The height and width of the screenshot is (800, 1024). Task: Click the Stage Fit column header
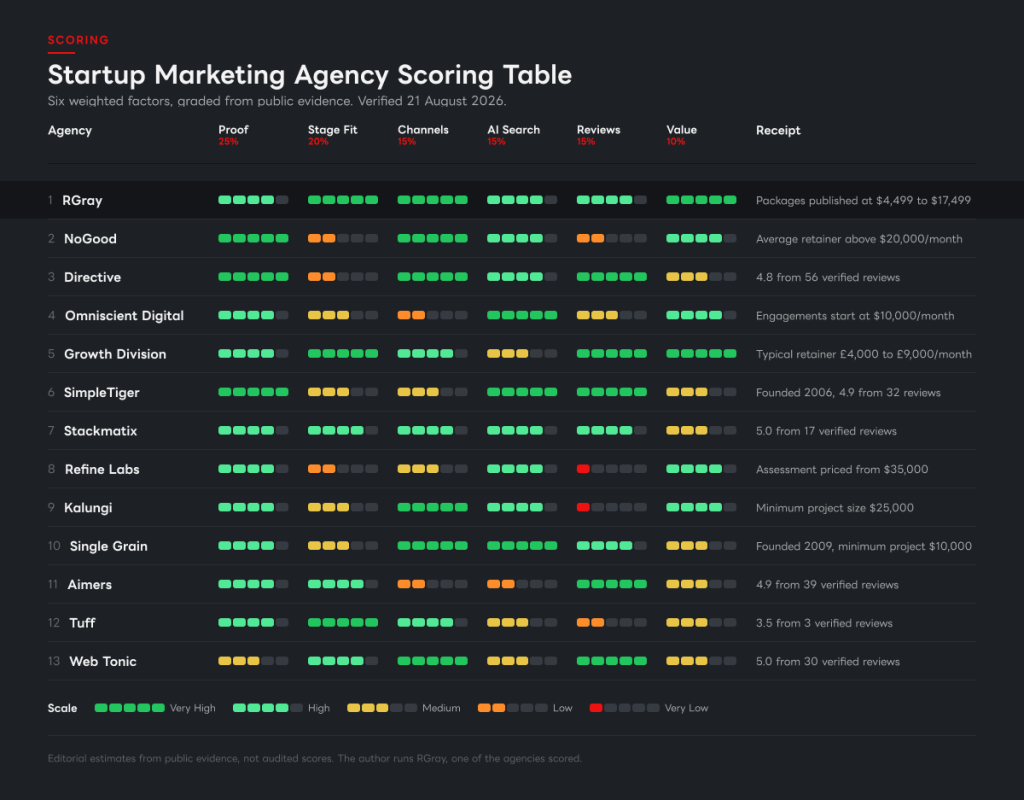[x=332, y=130]
